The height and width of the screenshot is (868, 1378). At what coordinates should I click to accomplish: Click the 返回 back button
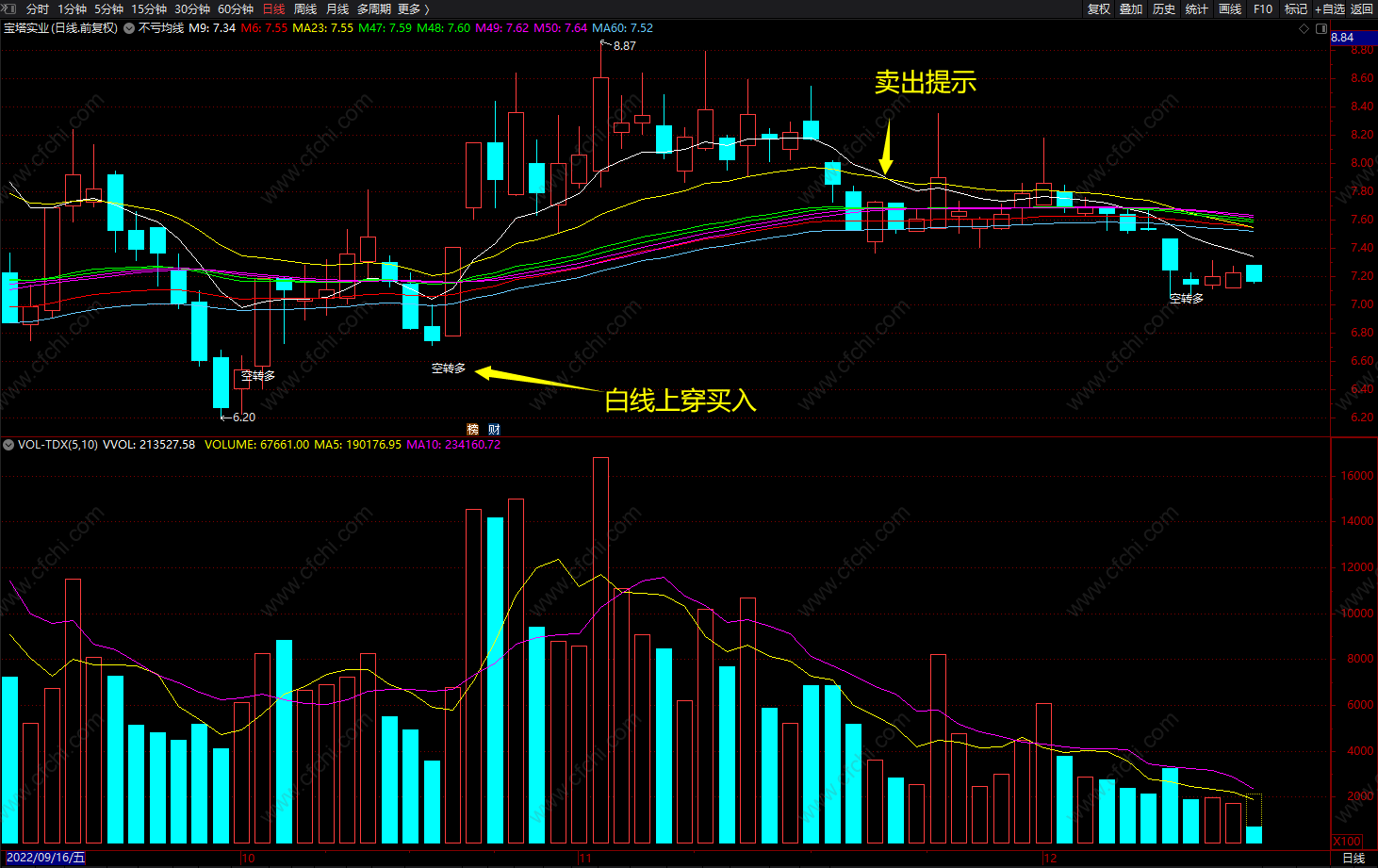[1362, 8]
